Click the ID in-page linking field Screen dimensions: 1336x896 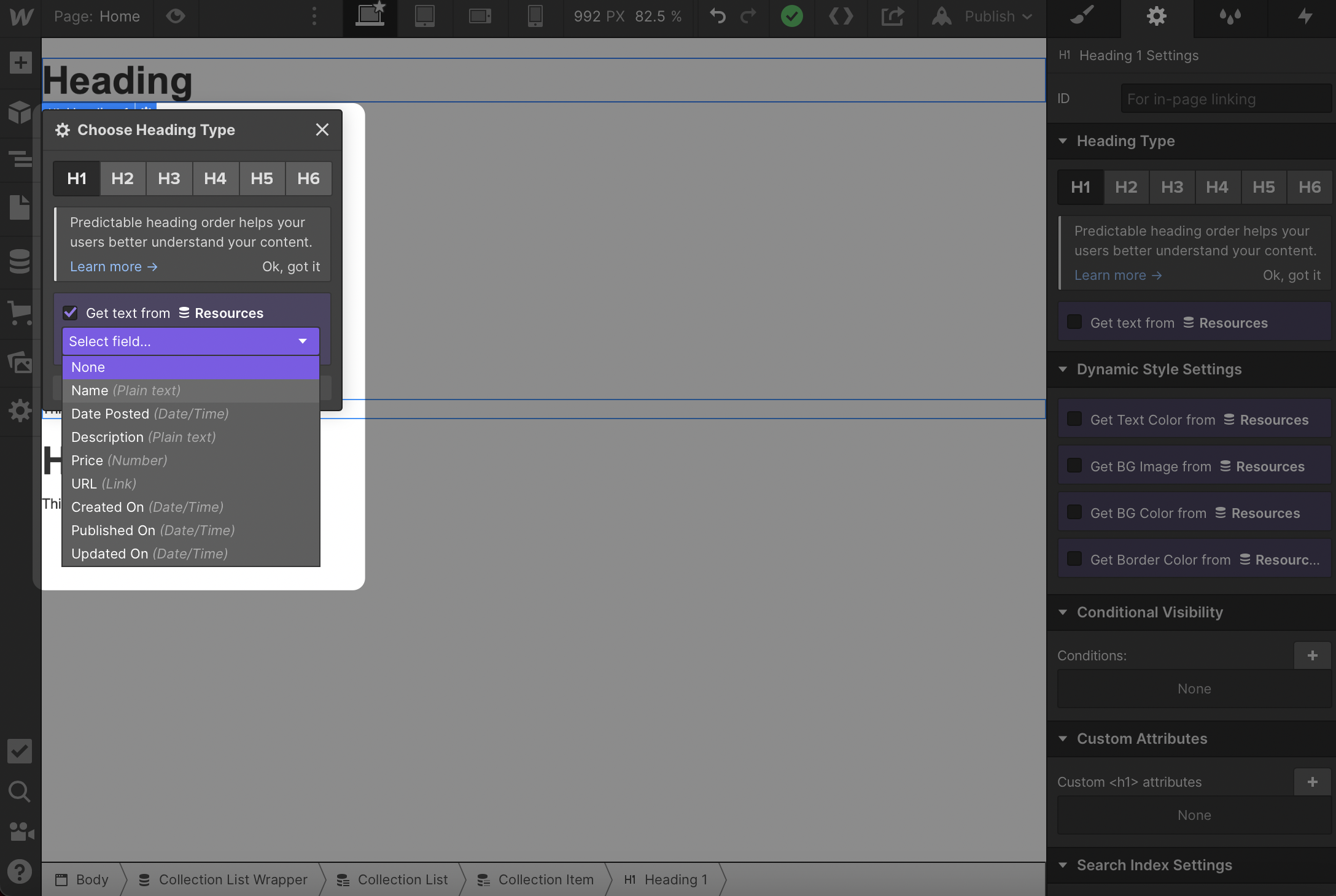tap(1225, 99)
